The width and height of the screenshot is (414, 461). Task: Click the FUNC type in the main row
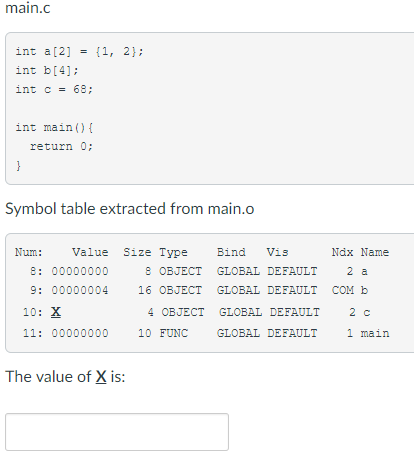[173, 333]
